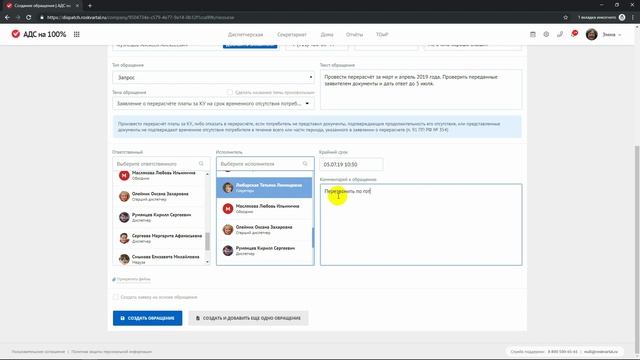Click Создать и добавить еще одно обращение
640x360 pixels.
248,318
